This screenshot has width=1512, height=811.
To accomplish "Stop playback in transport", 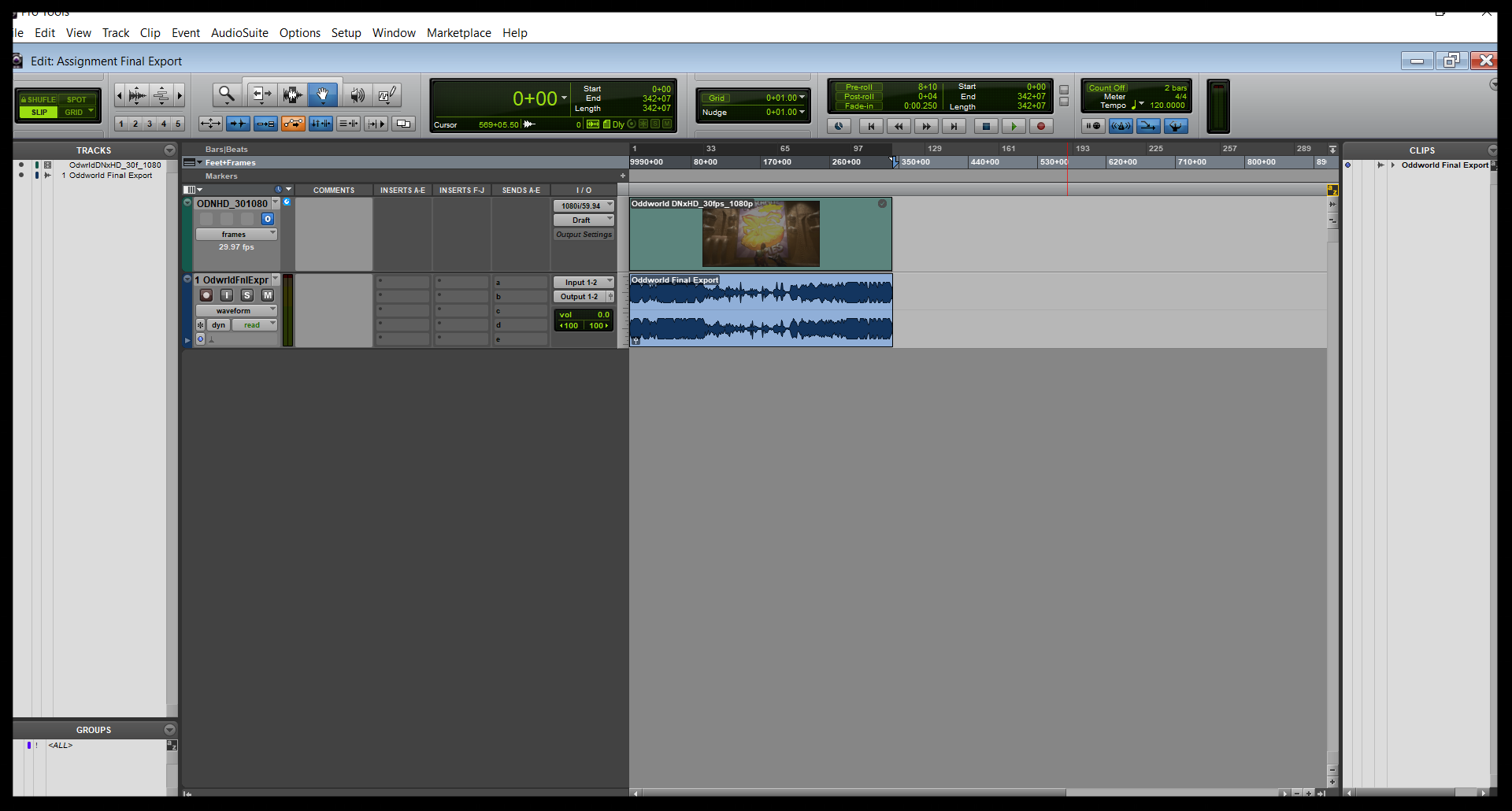I will pyautogui.click(x=986, y=126).
